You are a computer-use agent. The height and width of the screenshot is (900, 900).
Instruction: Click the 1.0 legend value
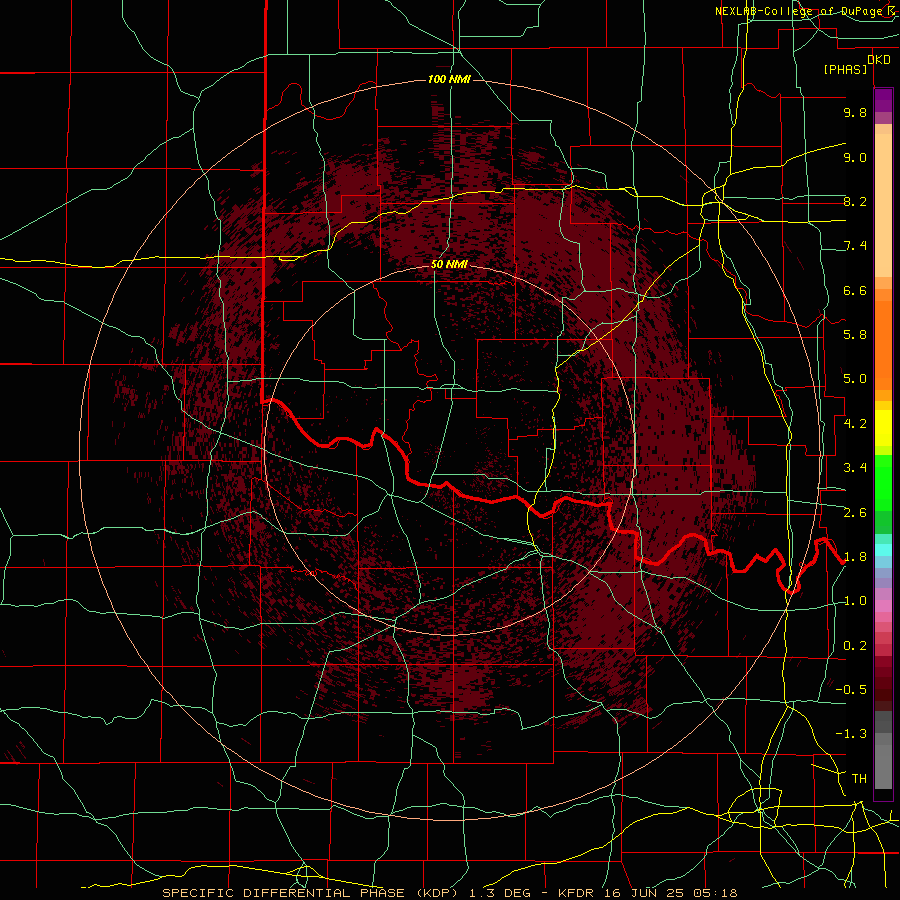click(855, 601)
